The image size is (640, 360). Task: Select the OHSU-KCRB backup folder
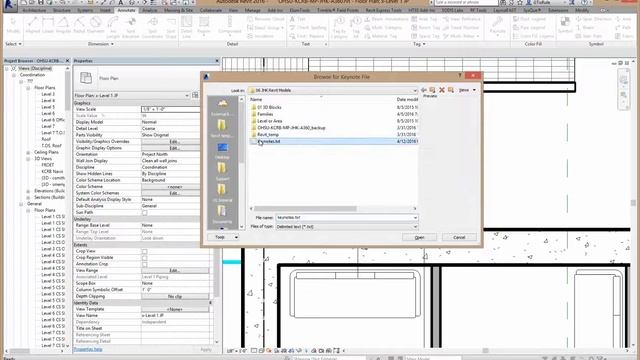pos(291,128)
